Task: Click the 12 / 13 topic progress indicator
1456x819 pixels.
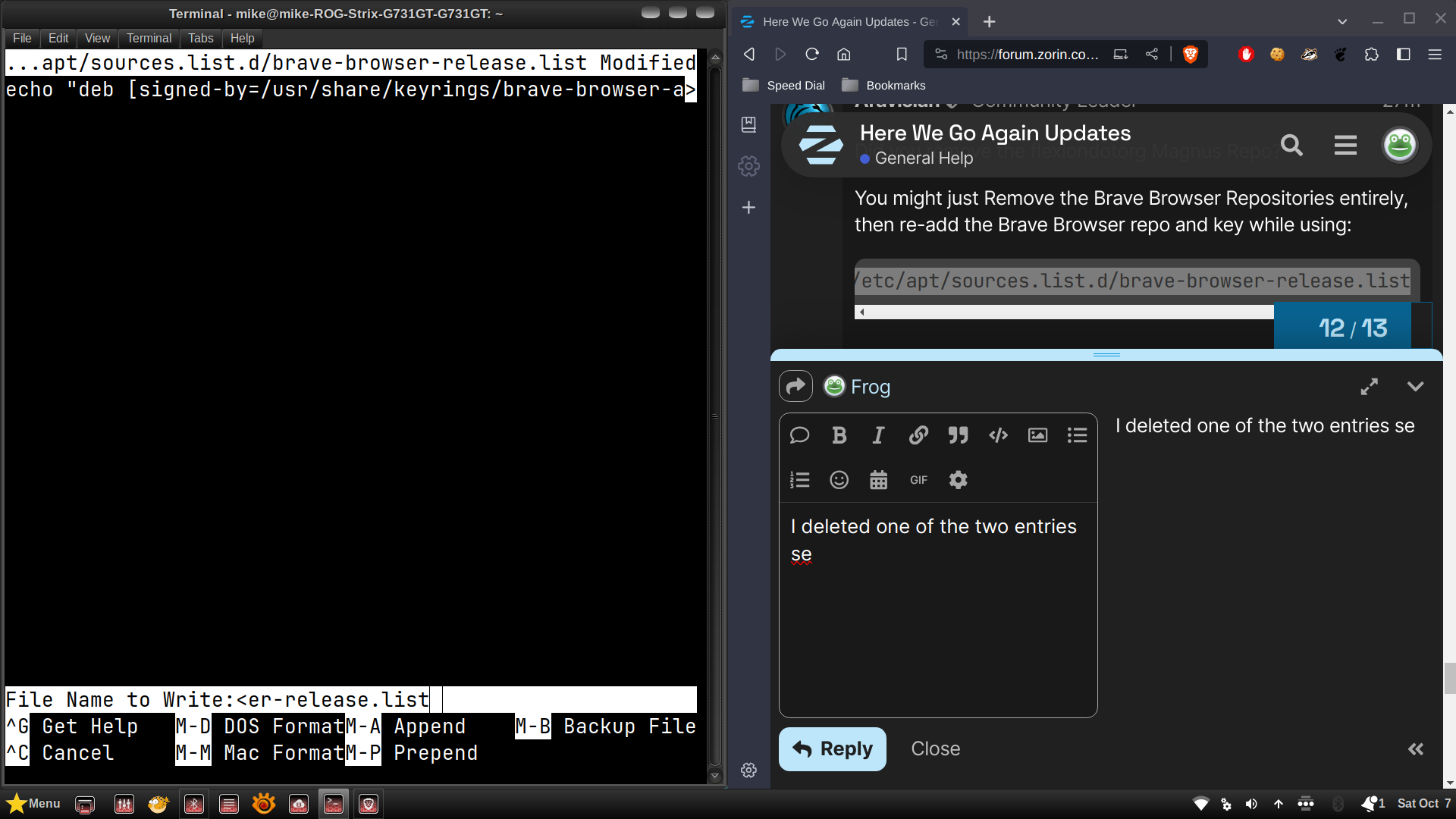Action: 1353,328
